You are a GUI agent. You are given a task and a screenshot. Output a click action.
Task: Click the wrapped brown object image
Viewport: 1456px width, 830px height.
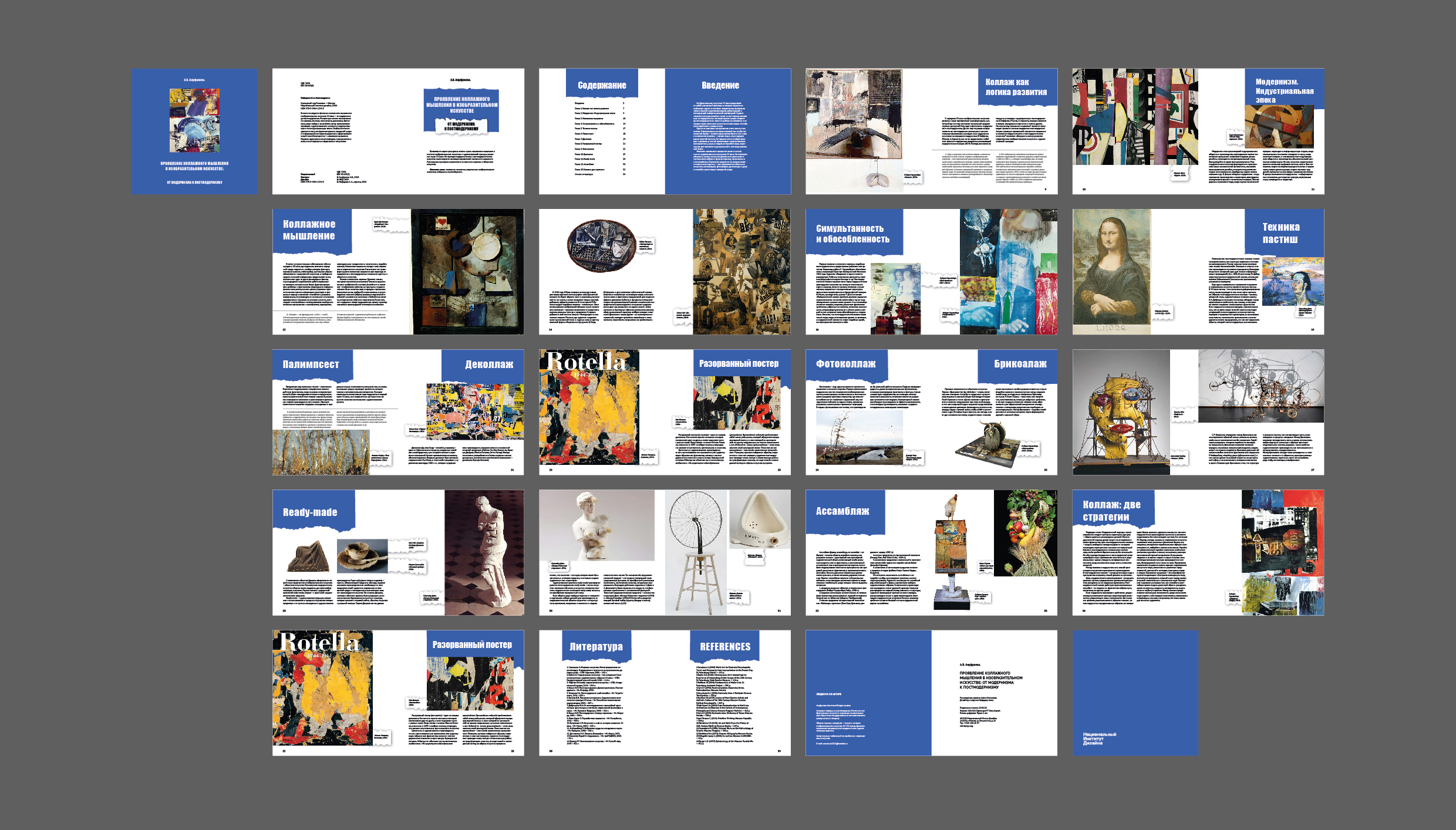pos(308,555)
